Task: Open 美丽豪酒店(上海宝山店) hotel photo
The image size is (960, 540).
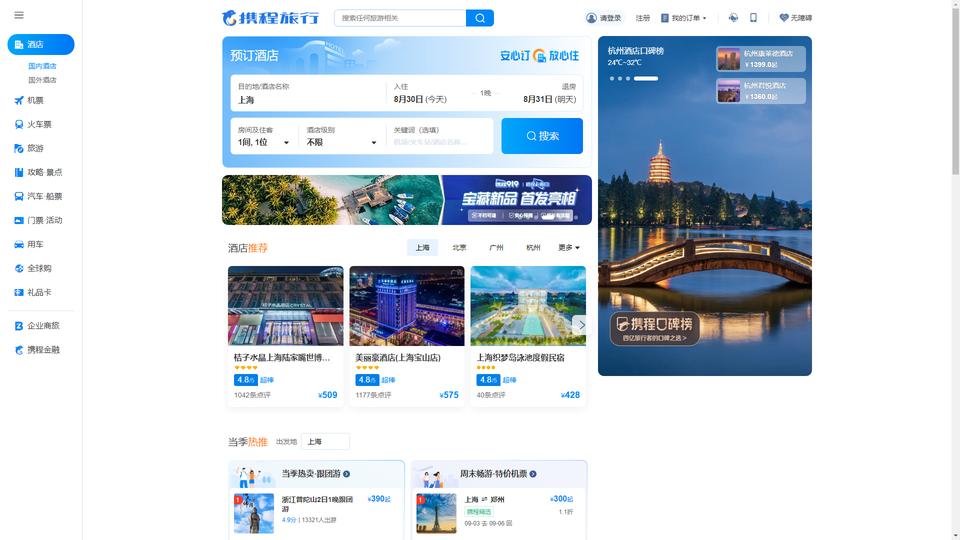Action: 407,306
